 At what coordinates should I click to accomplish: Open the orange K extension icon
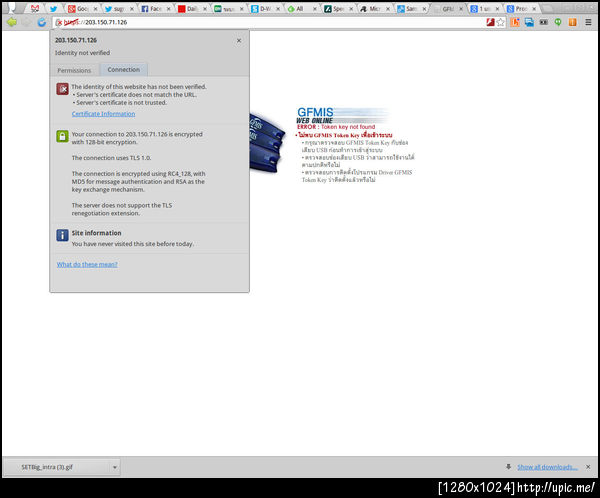[515, 22]
